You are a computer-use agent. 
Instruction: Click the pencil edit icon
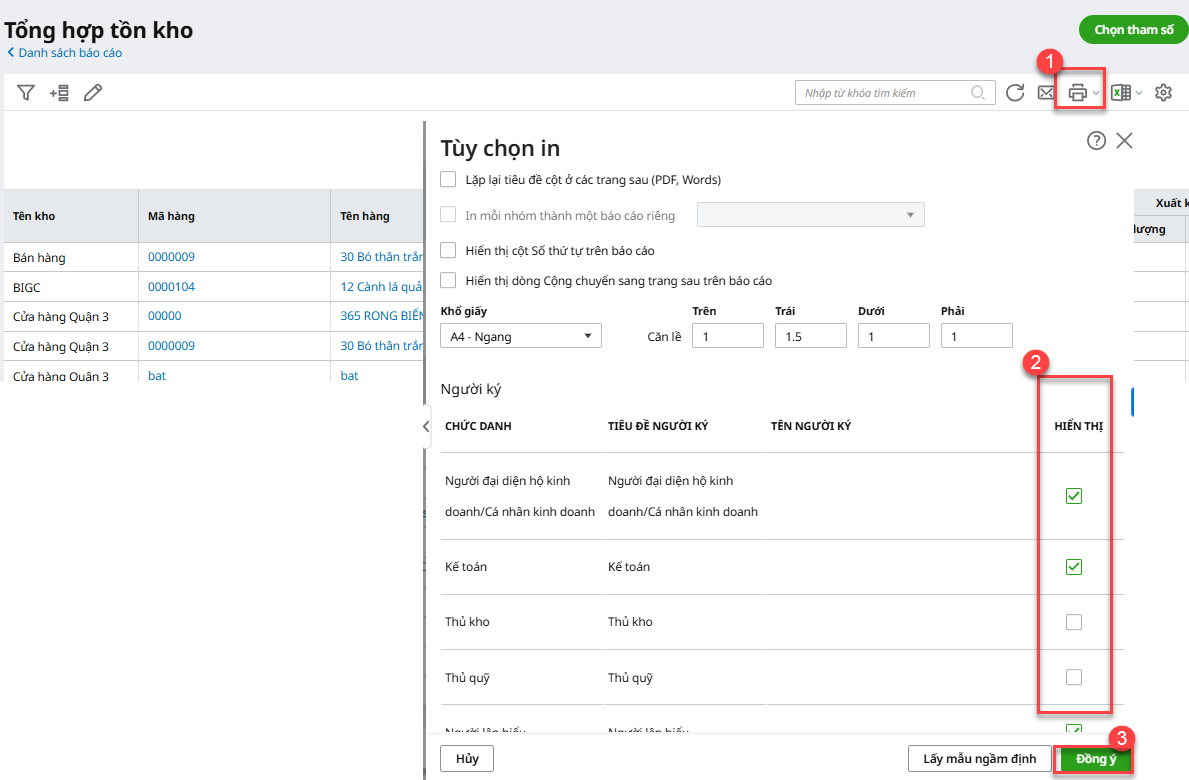93,93
